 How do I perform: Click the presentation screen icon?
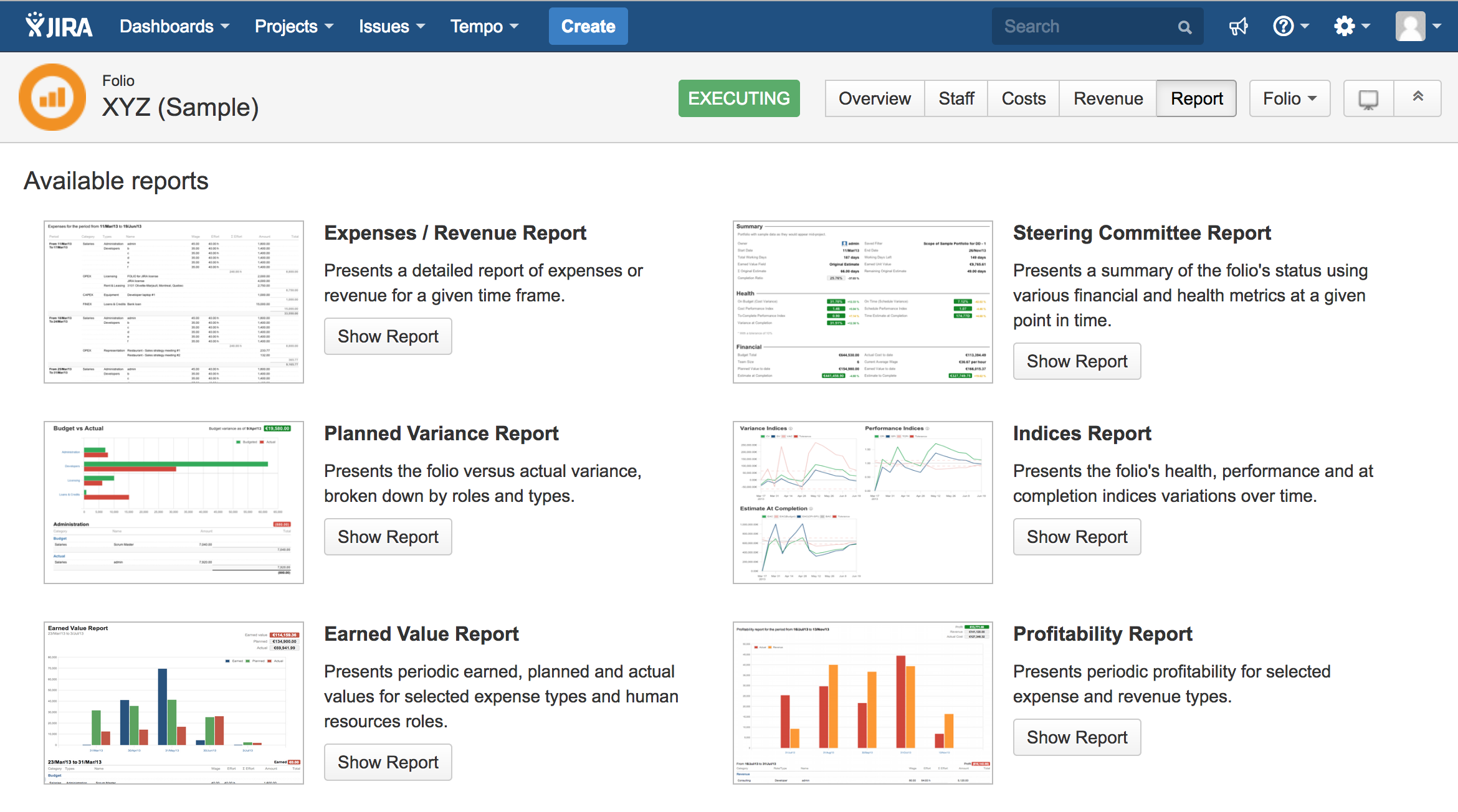[x=1368, y=98]
